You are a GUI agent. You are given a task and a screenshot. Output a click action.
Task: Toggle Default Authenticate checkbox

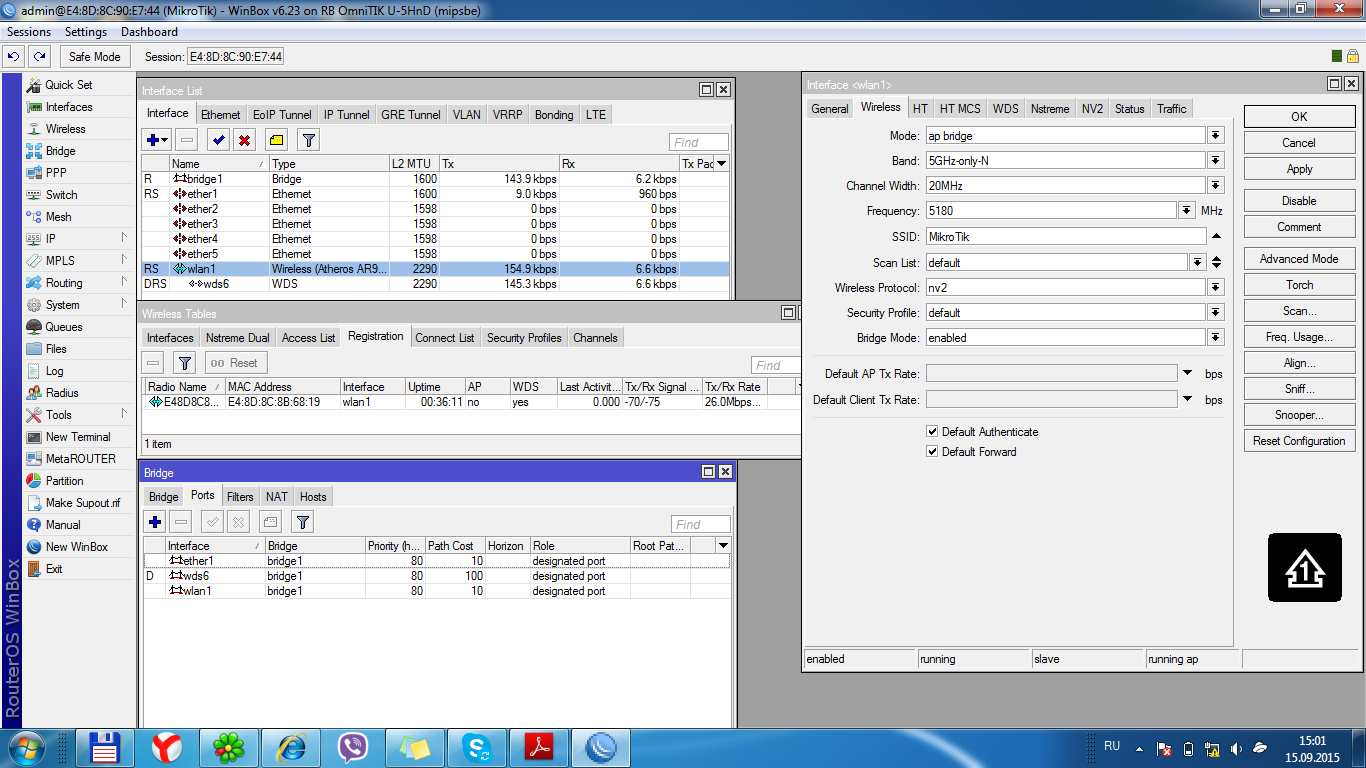pos(933,432)
